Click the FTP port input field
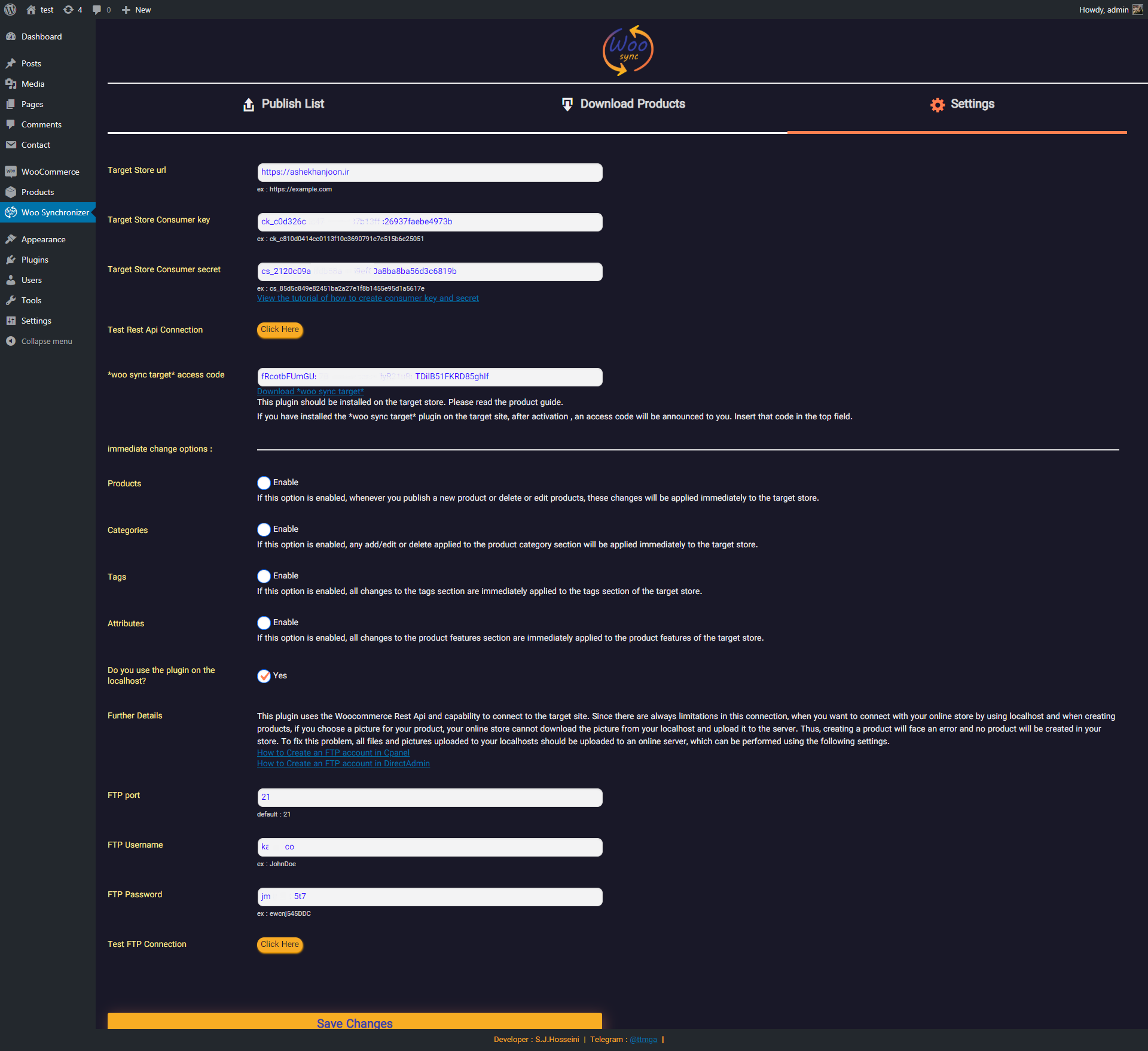 (x=428, y=797)
